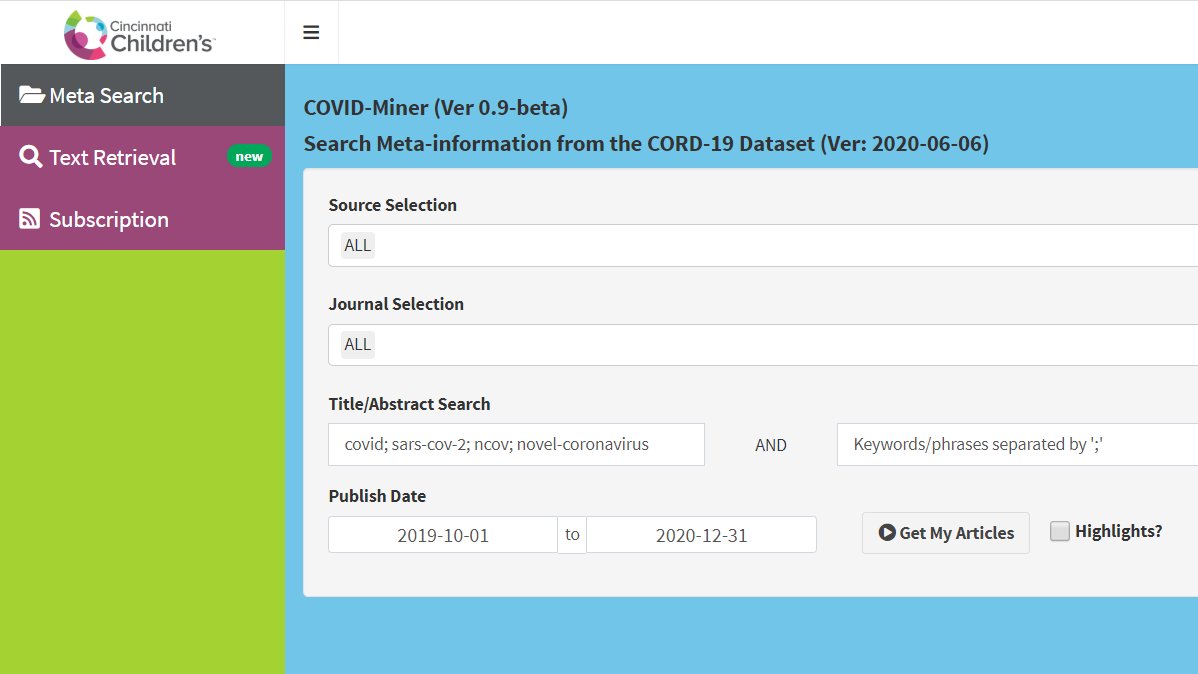Click the COVID-Miner (Ver 0.9-beta) heading
The width and height of the screenshot is (1198, 674).
(435, 108)
